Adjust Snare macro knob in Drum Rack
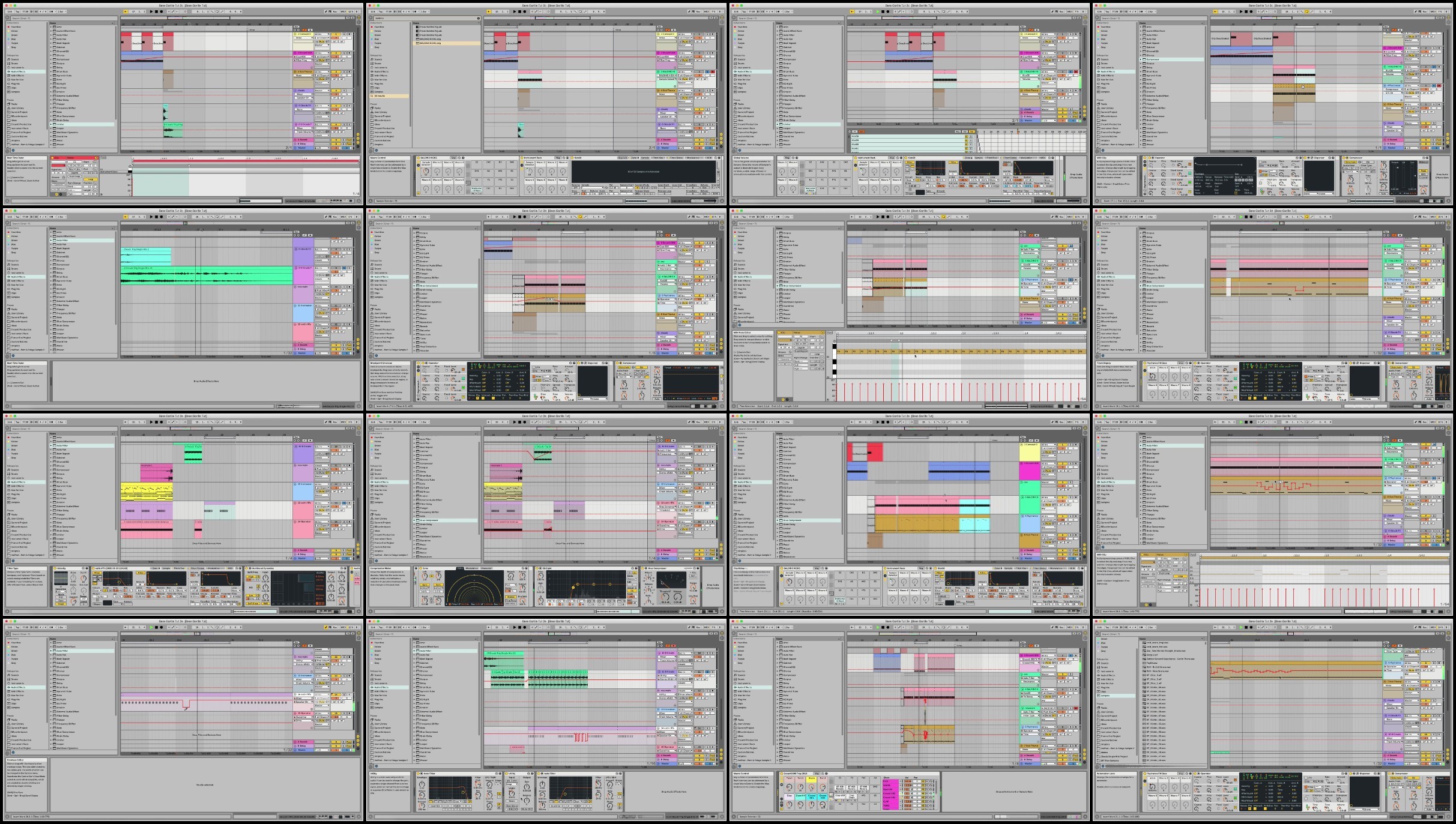 (811, 787)
